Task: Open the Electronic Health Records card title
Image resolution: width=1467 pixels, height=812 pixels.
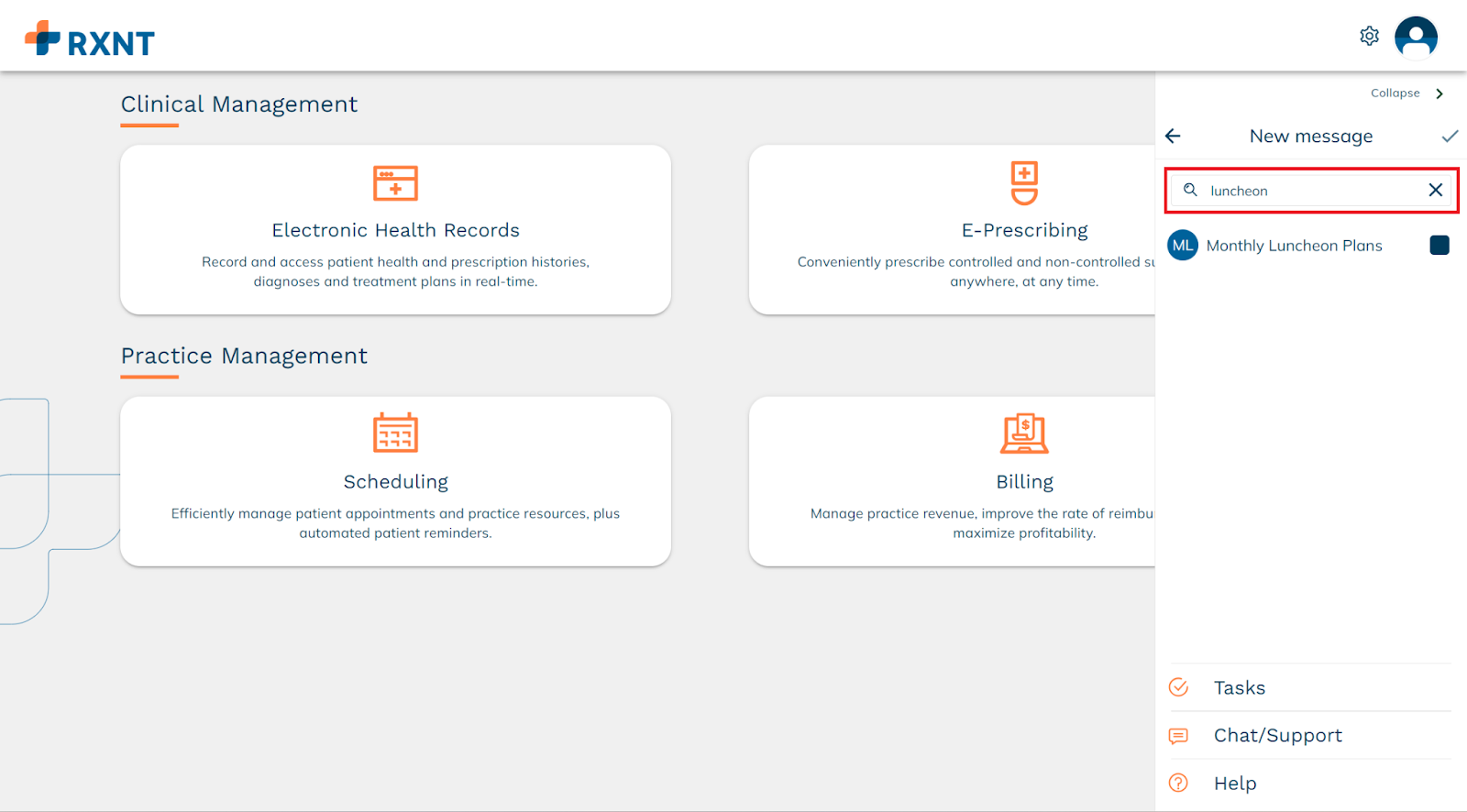Action: 395,230
